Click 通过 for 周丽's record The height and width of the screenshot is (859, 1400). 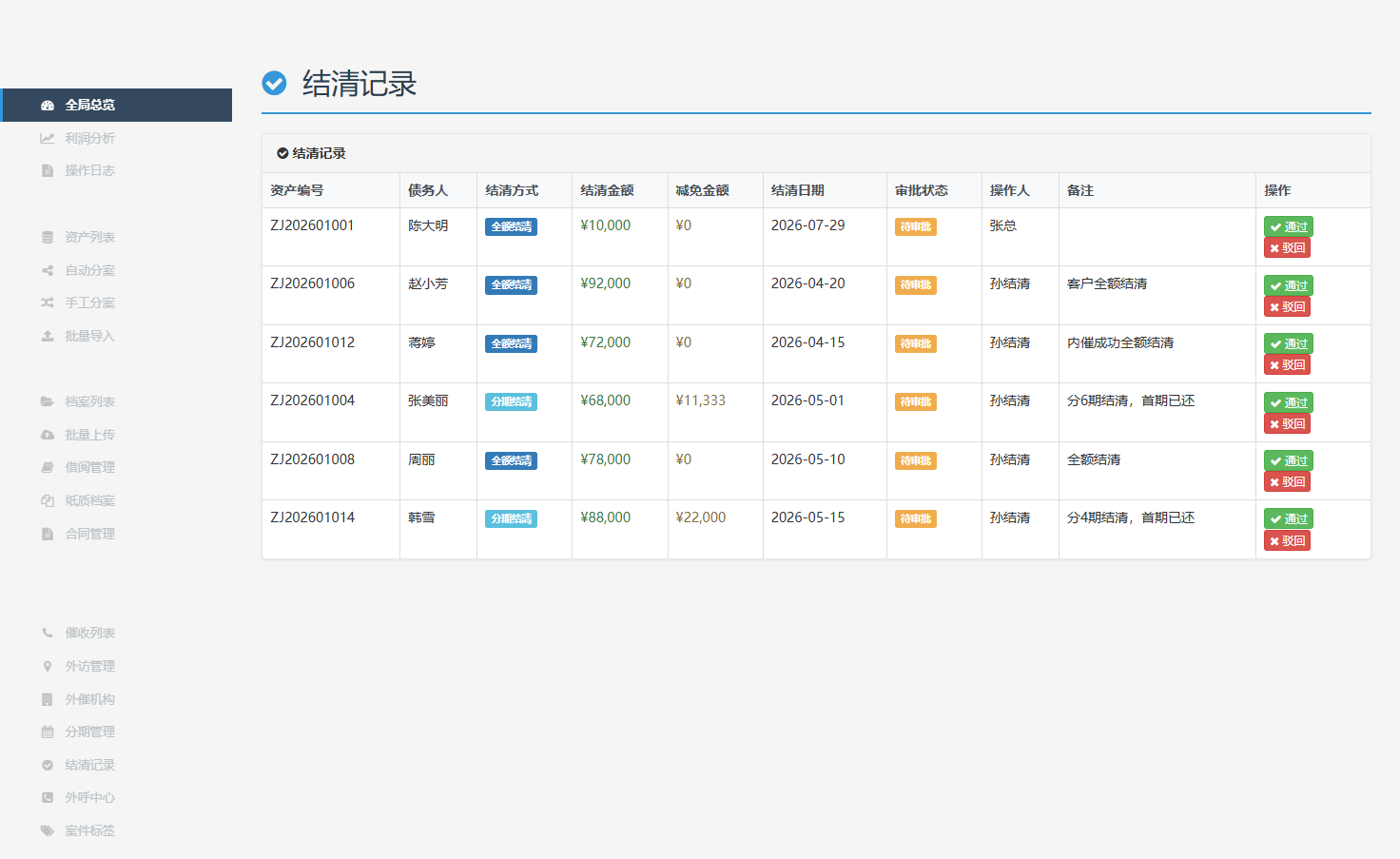click(x=1289, y=460)
